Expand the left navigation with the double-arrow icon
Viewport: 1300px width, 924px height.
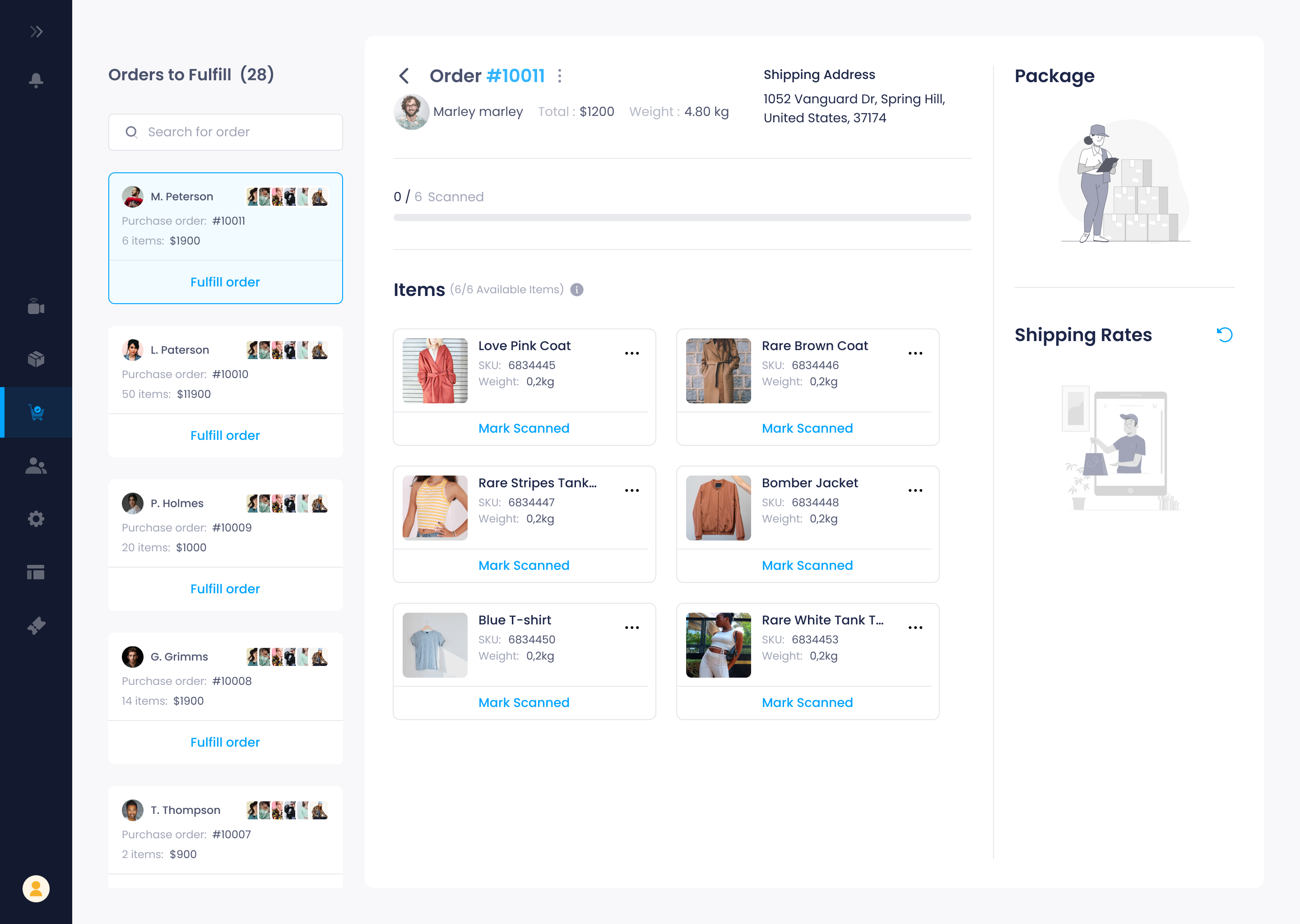coord(36,31)
